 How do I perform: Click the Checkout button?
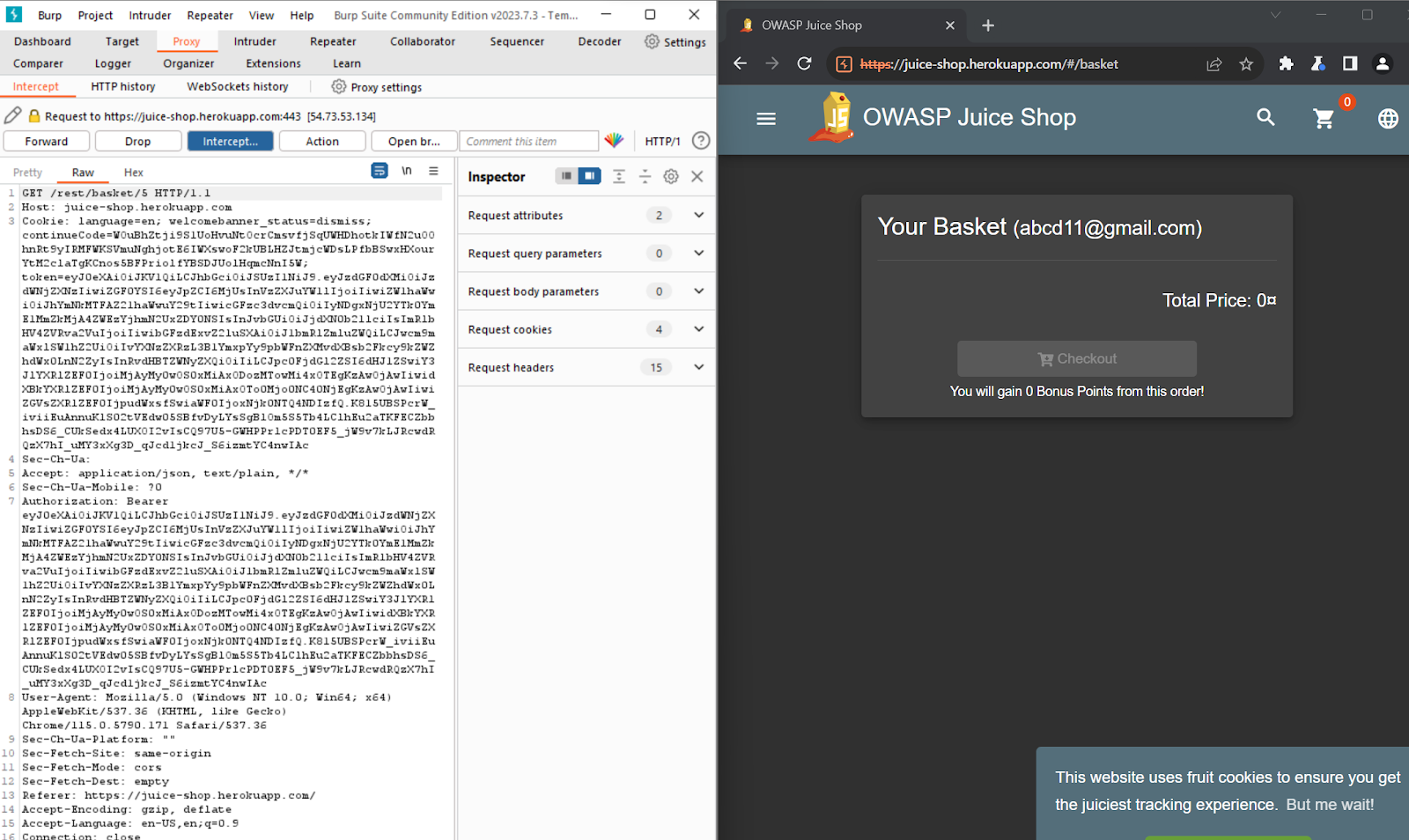click(x=1077, y=358)
